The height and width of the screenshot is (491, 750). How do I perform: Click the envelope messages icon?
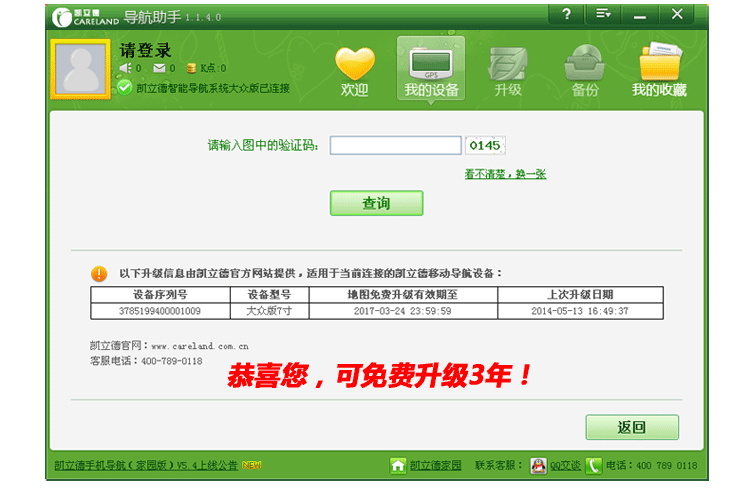click(x=159, y=68)
